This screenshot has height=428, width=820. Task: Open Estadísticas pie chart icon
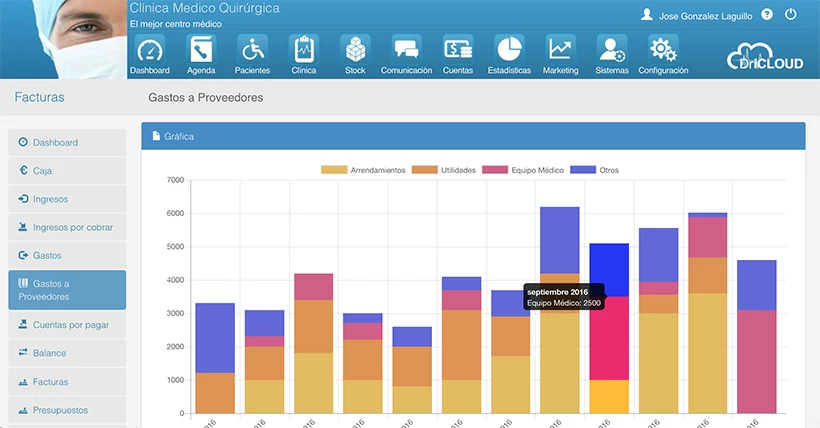click(509, 50)
